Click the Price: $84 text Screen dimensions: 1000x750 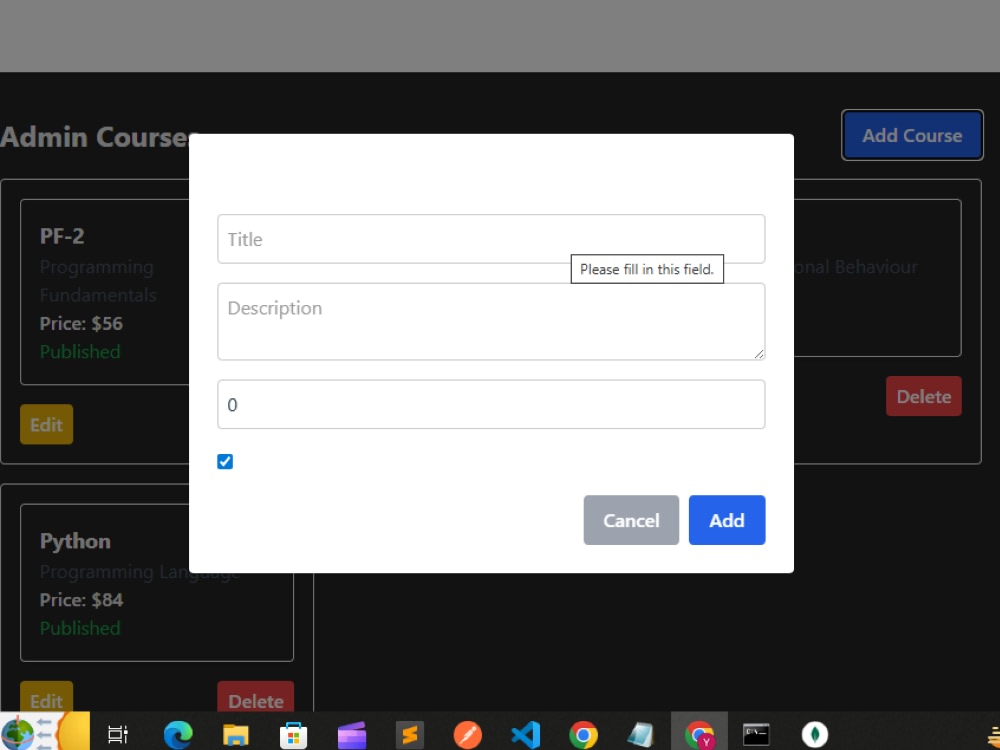(x=81, y=599)
